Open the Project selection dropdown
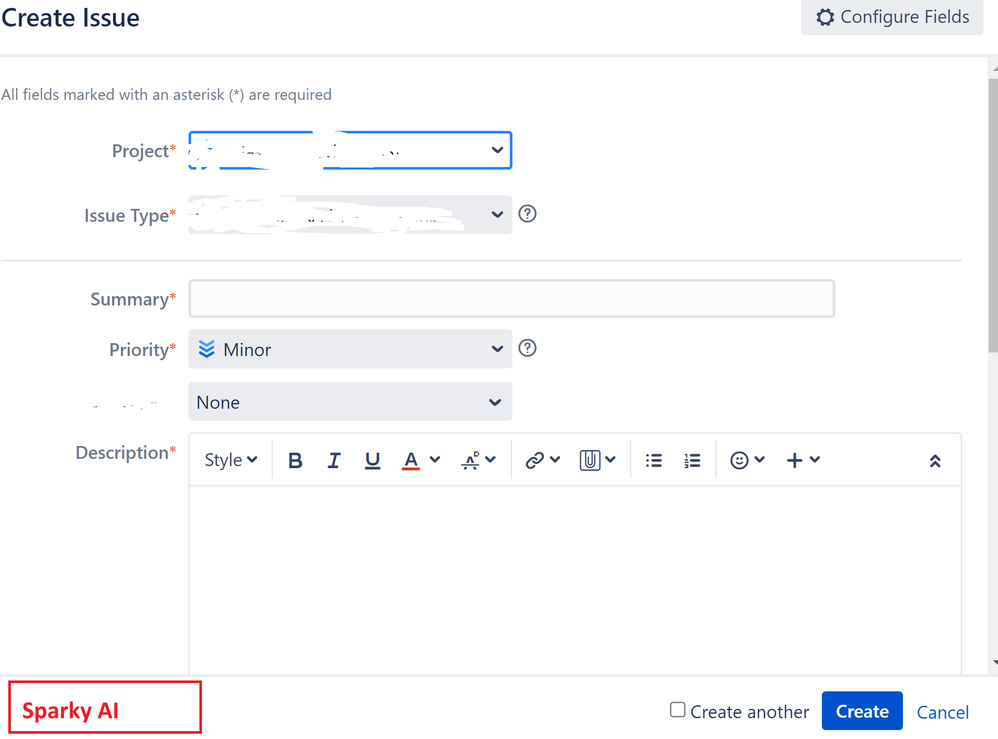The image size is (998, 739). (350, 150)
